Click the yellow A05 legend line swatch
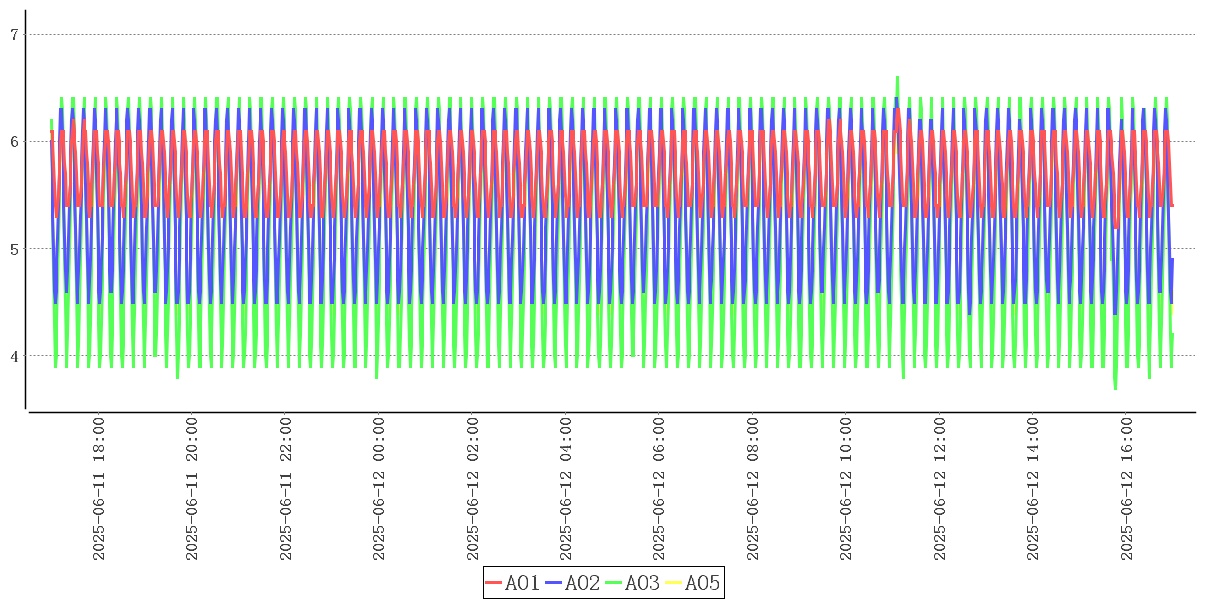The image size is (1207, 600). point(674,583)
